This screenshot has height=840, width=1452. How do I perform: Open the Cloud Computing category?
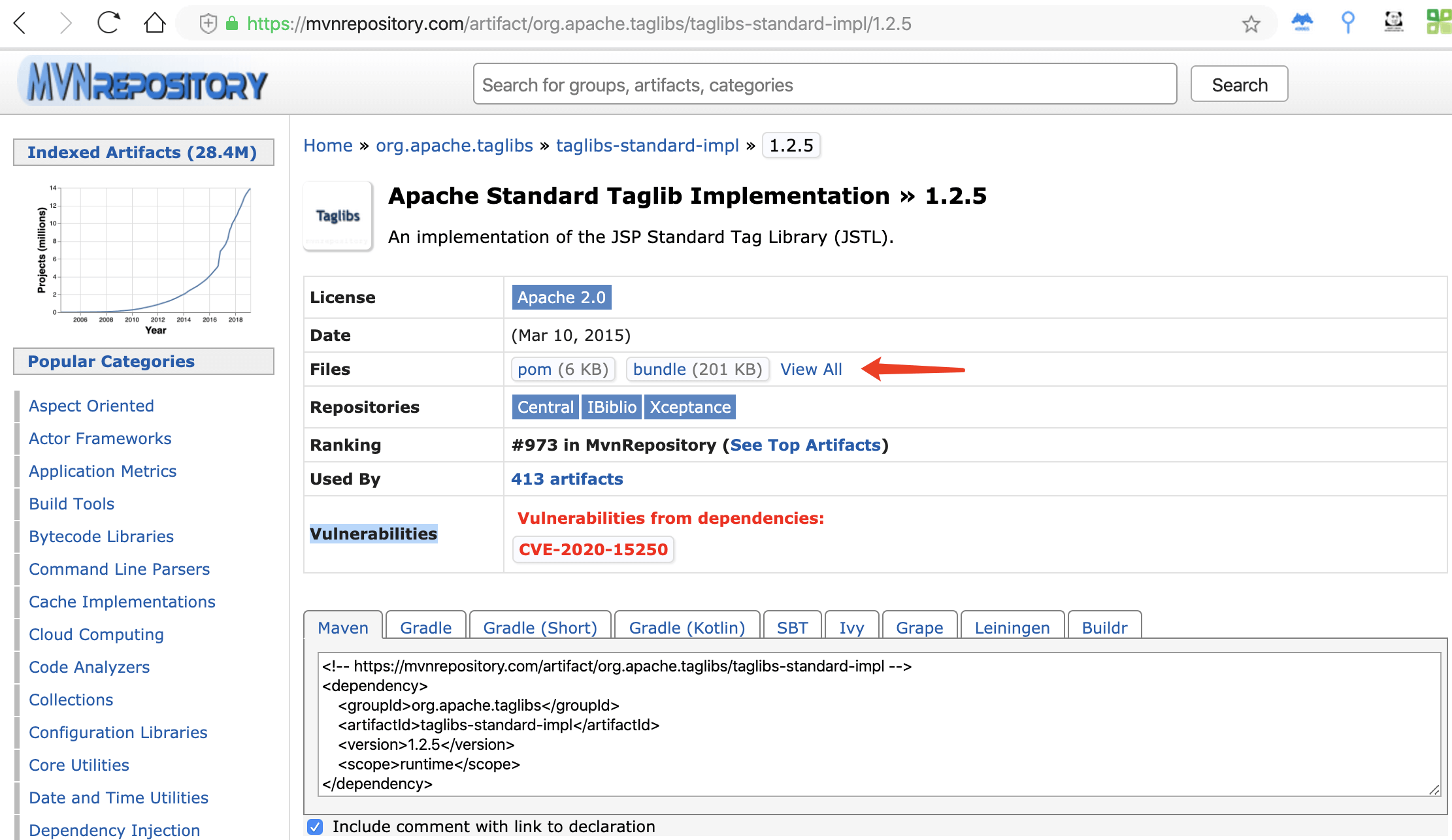[96, 634]
